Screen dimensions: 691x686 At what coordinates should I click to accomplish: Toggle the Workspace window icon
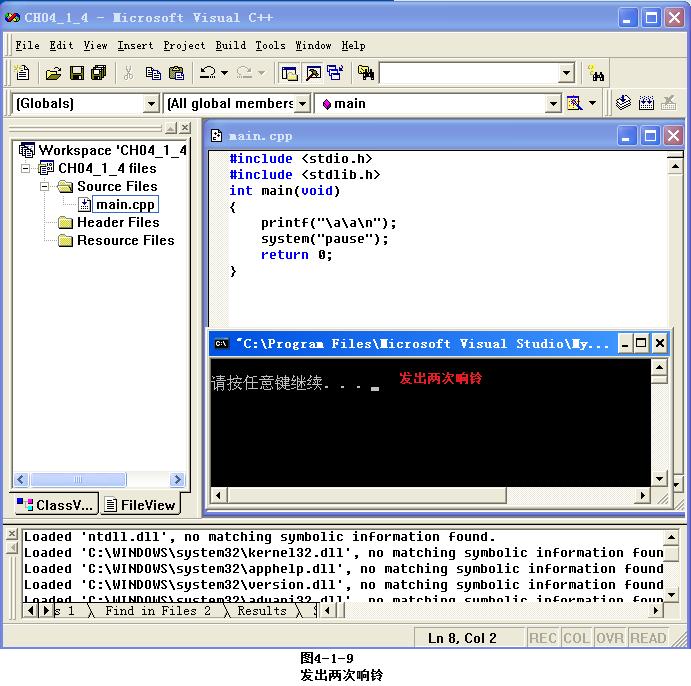pyautogui.click(x=290, y=73)
